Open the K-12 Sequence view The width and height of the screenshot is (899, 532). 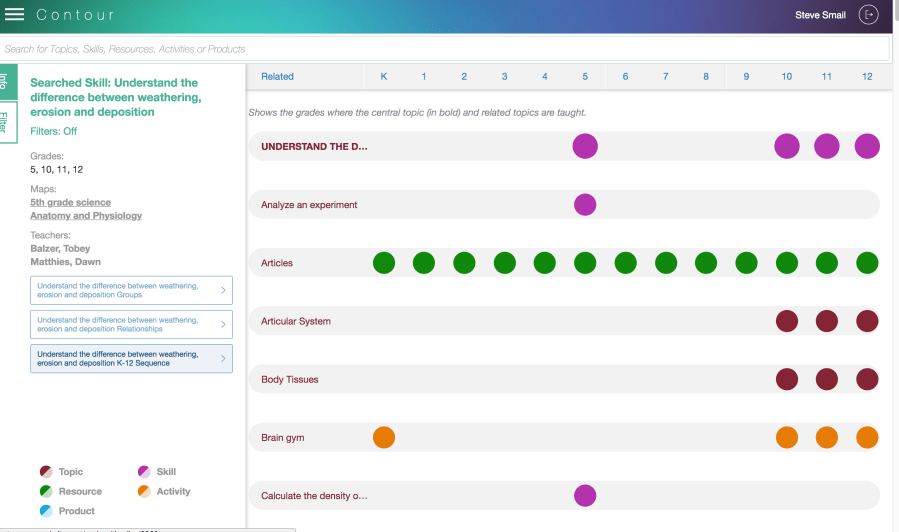(x=131, y=358)
